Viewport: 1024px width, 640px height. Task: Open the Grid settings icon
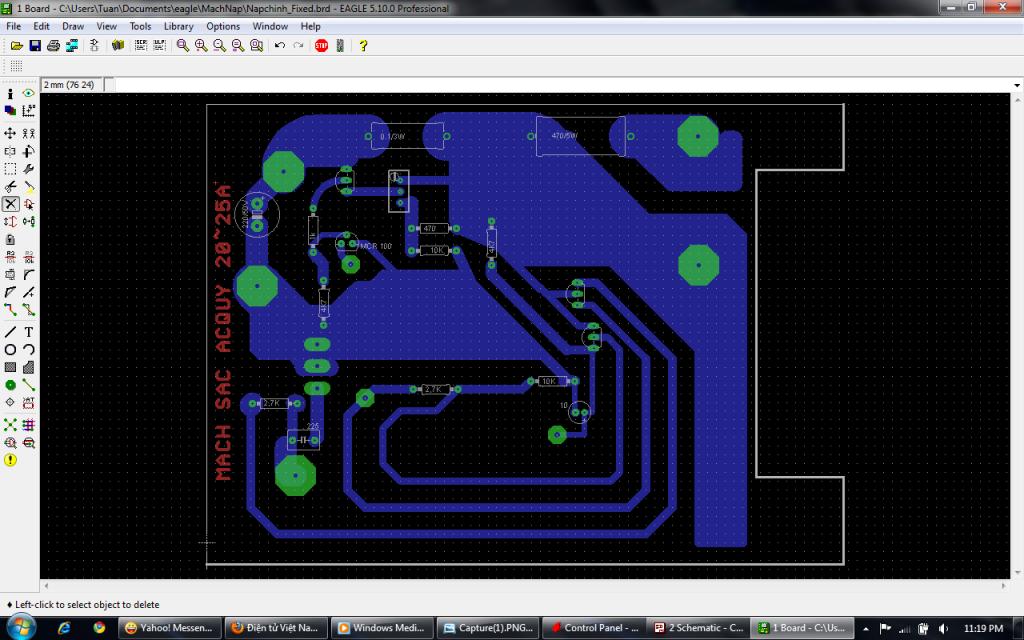16,66
